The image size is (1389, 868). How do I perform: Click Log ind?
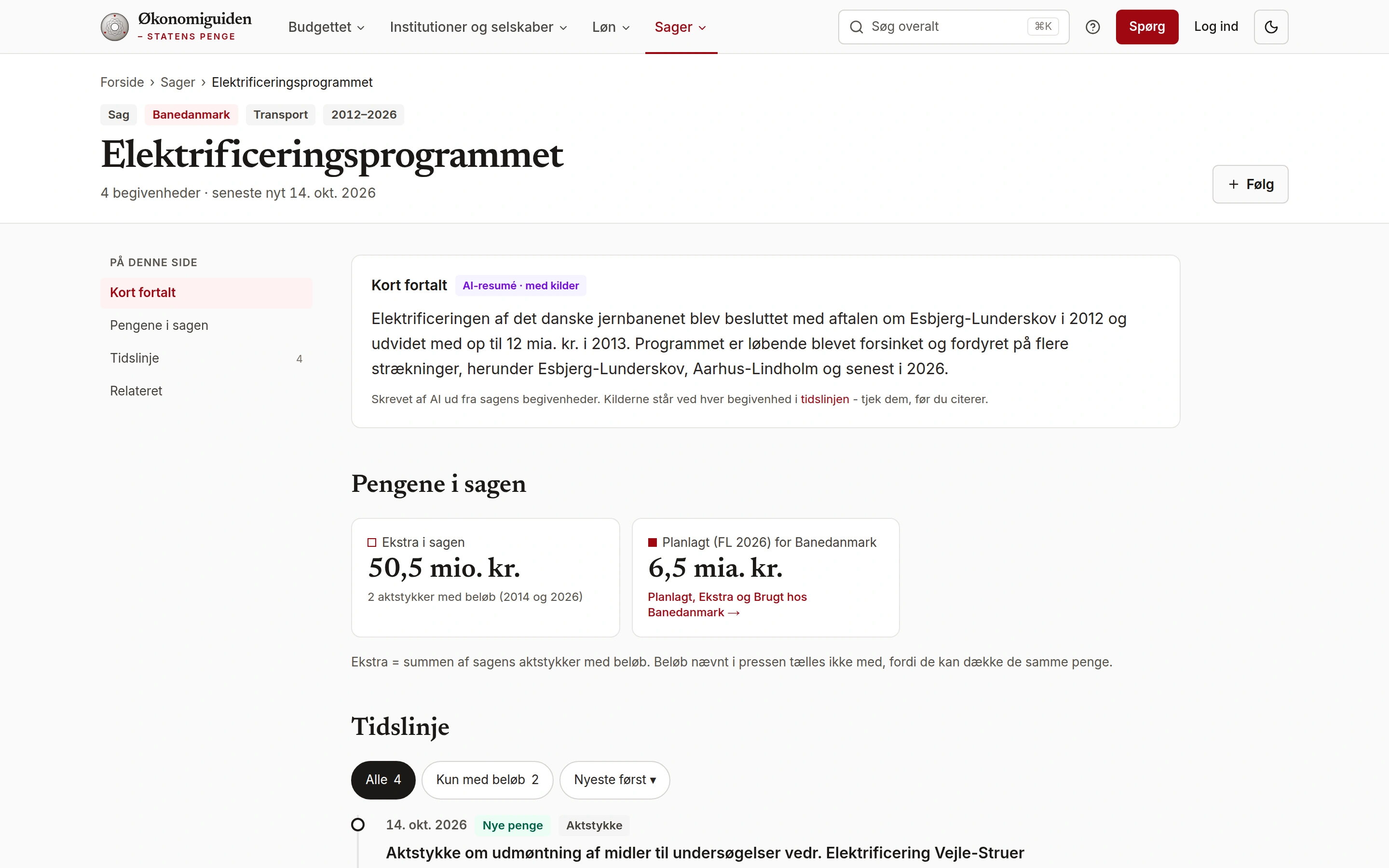tap(1216, 27)
